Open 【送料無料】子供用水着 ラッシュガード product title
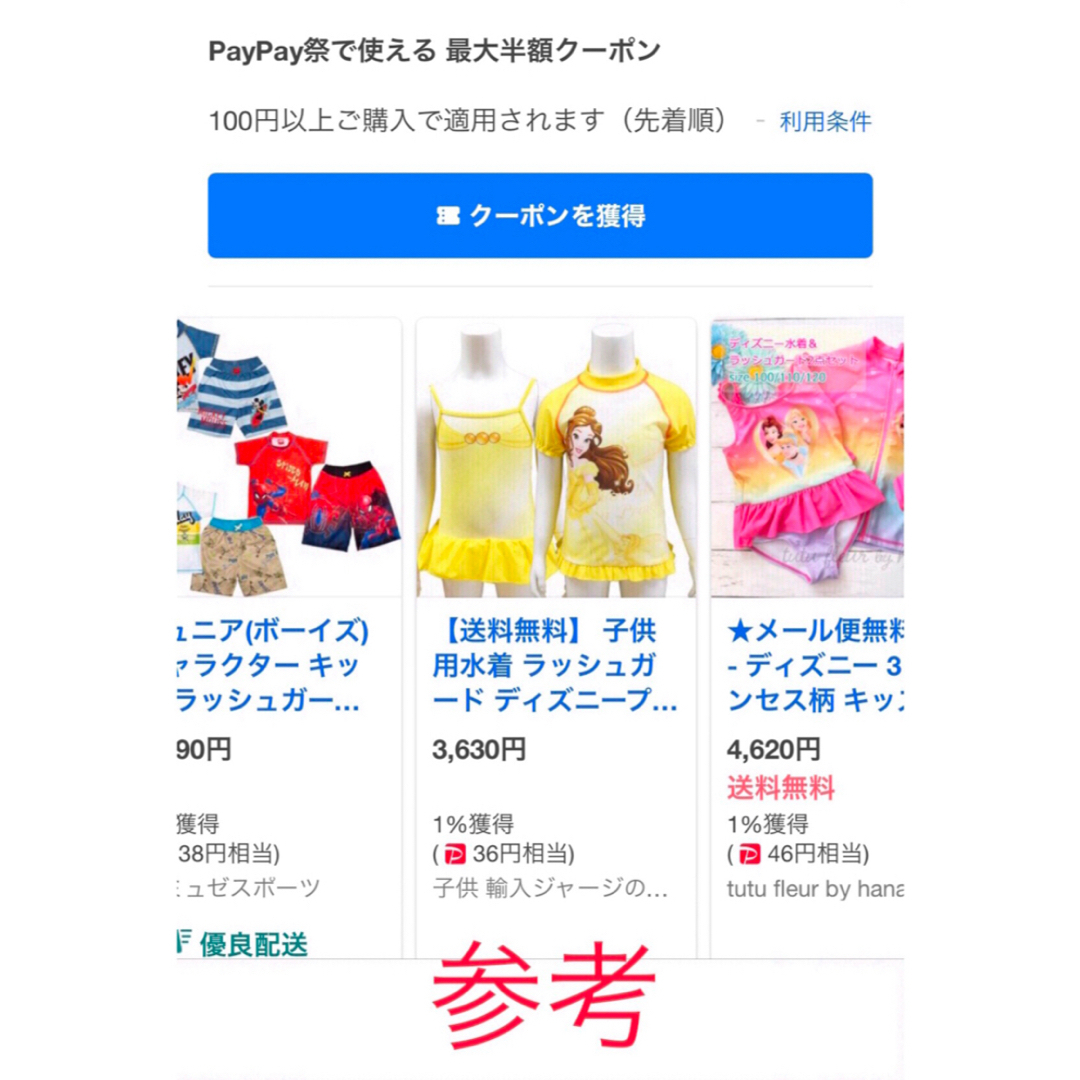This screenshot has width=1080, height=1080. point(555,665)
